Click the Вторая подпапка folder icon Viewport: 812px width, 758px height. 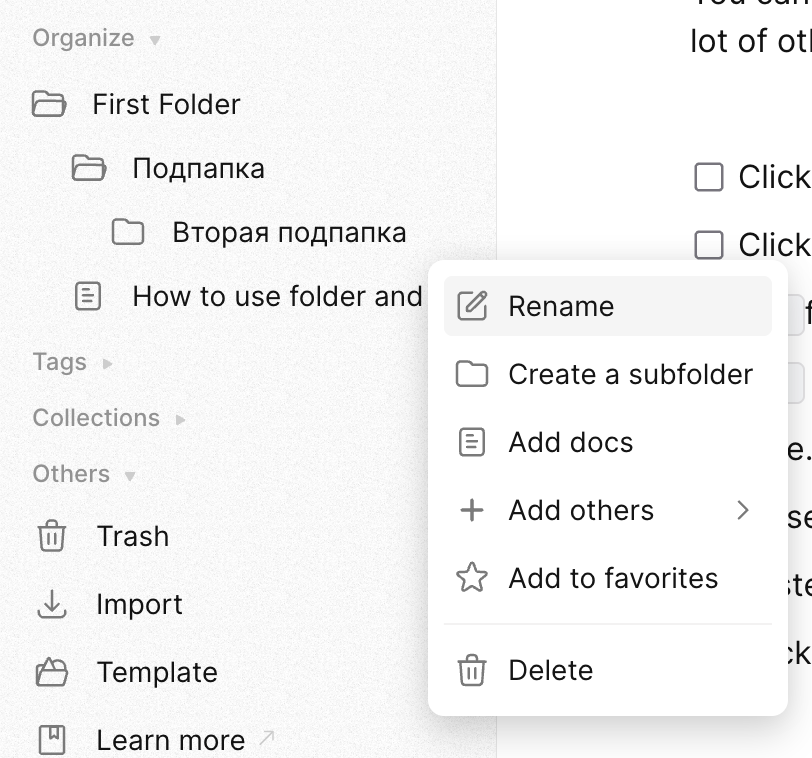[128, 232]
